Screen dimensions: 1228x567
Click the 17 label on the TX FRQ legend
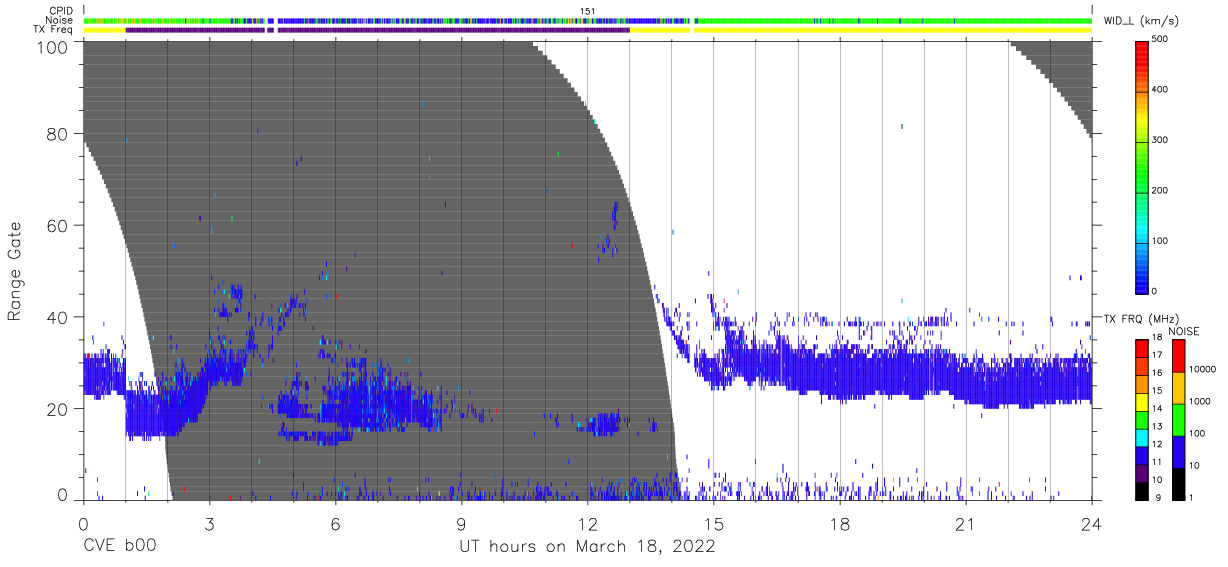[1156, 355]
